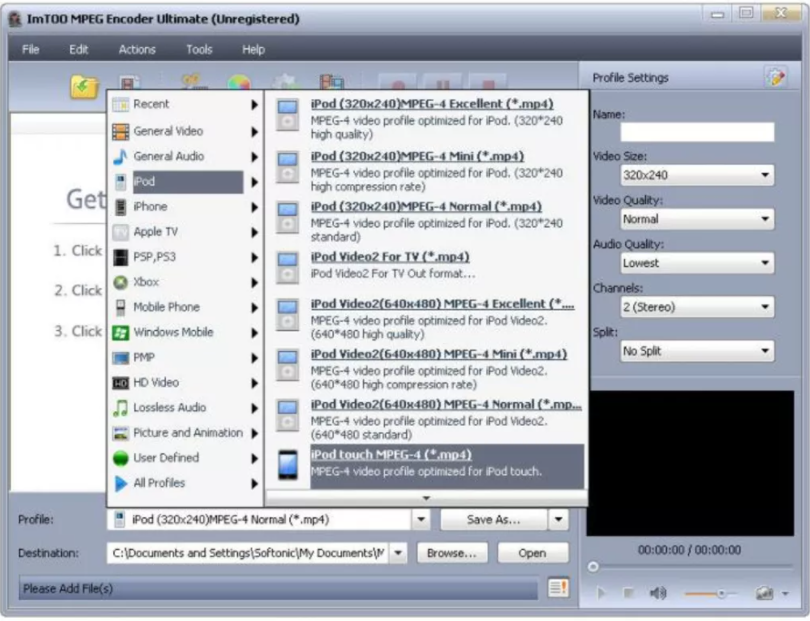Open the snapshot options dropdown arrow
The height and width of the screenshot is (621, 810).
[x=785, y=594]
